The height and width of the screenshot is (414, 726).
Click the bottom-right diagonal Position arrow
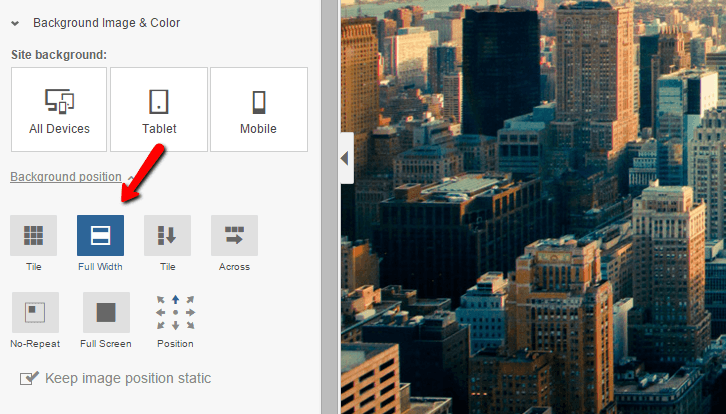click(x=190, y=326)
